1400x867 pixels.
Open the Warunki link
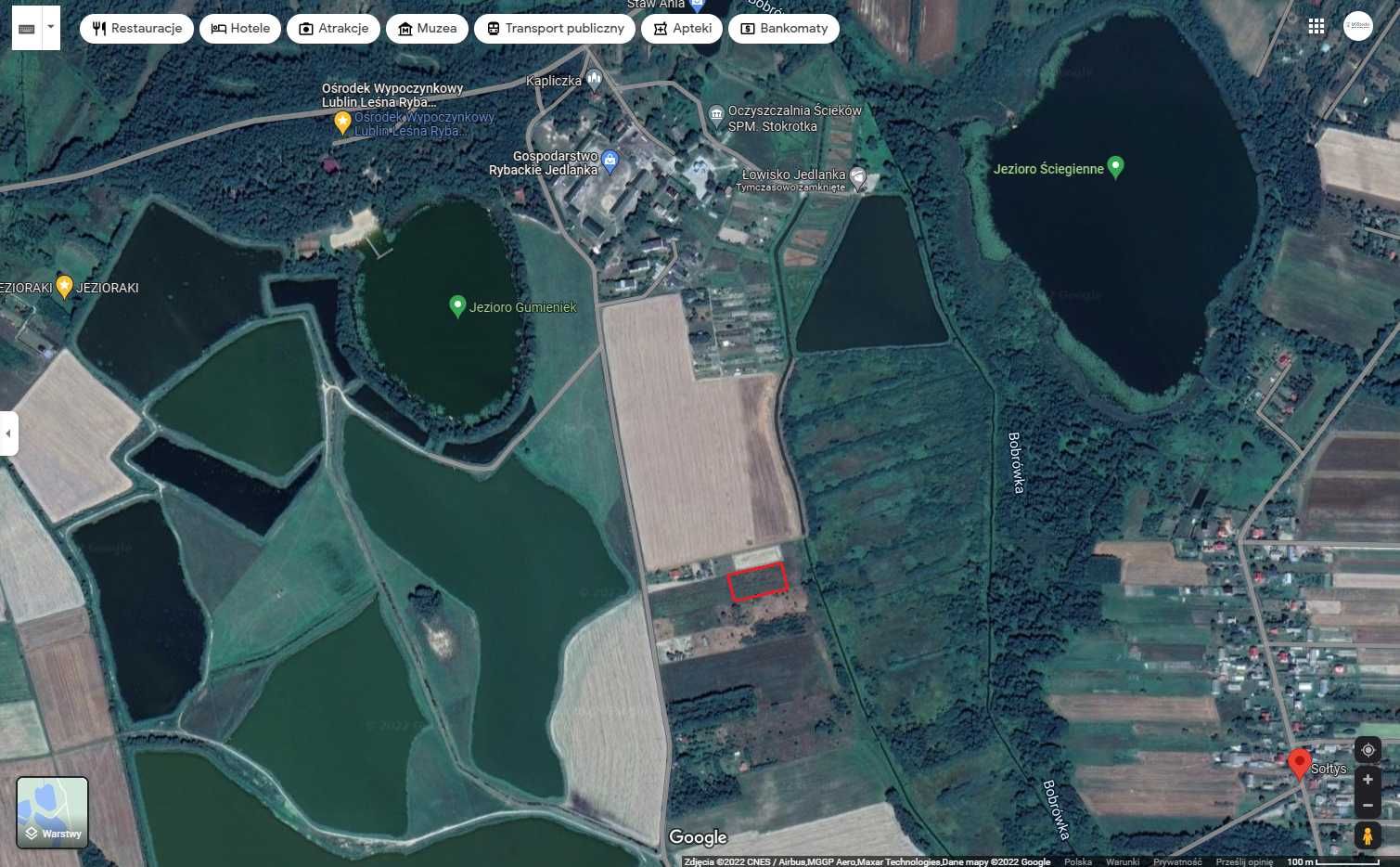click(1123, 861)
